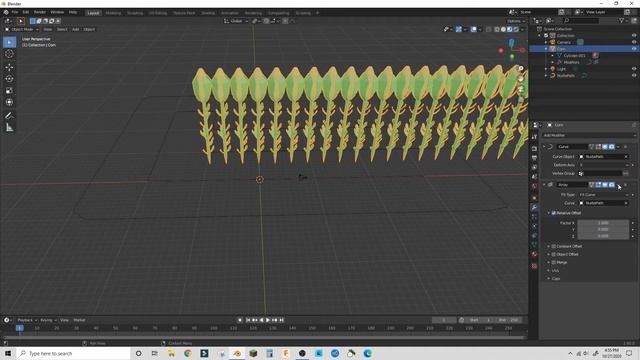Click the Blender logo in menu bar
The height and width of the screenshot is (360, 640).
pos(6,12)
